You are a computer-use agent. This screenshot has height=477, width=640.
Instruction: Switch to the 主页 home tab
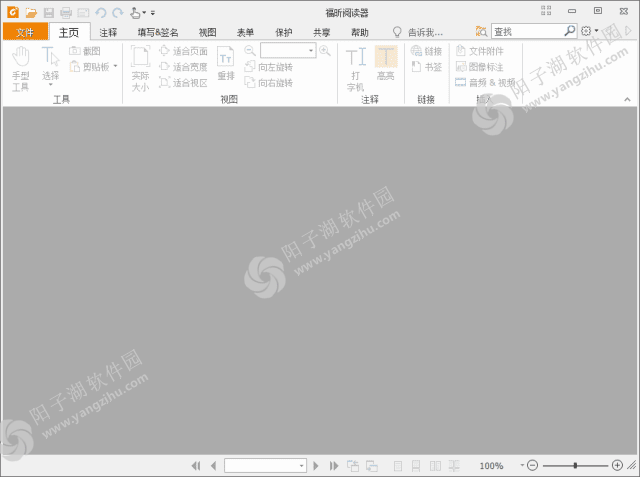(69, 32)
